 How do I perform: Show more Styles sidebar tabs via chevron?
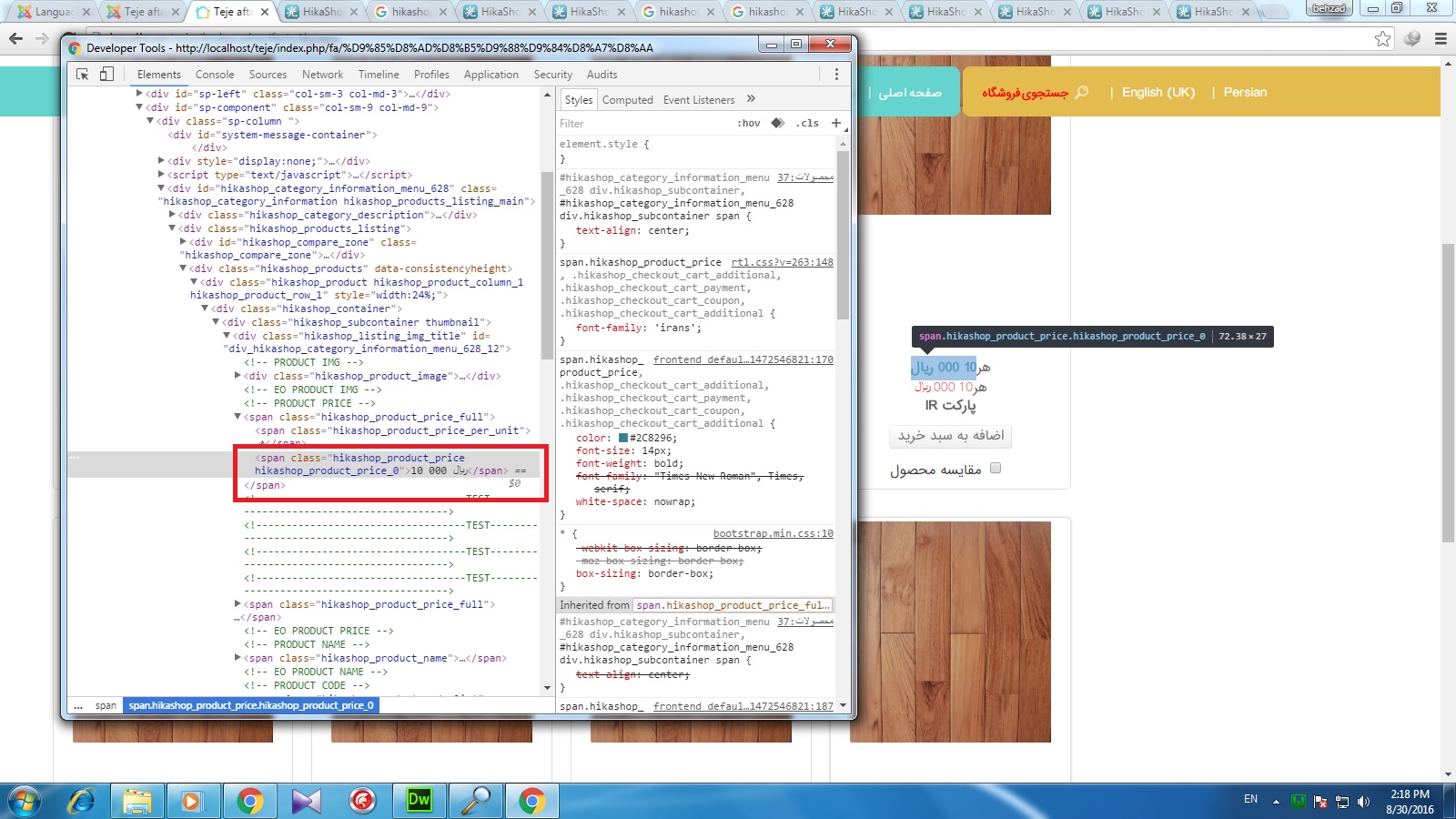751,99
